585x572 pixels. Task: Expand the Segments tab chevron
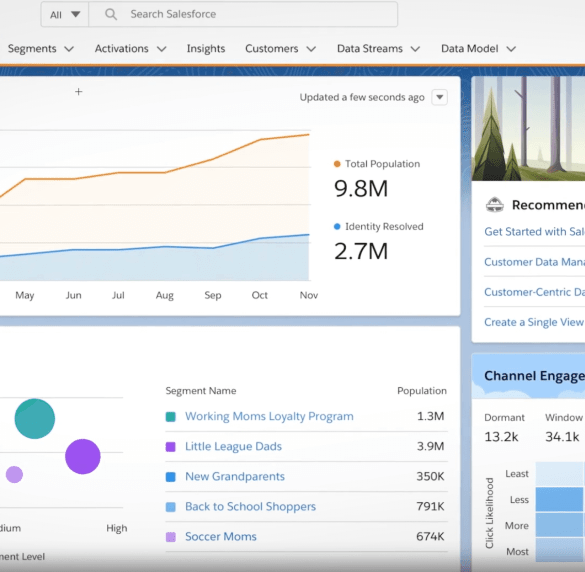click(69, 49)
